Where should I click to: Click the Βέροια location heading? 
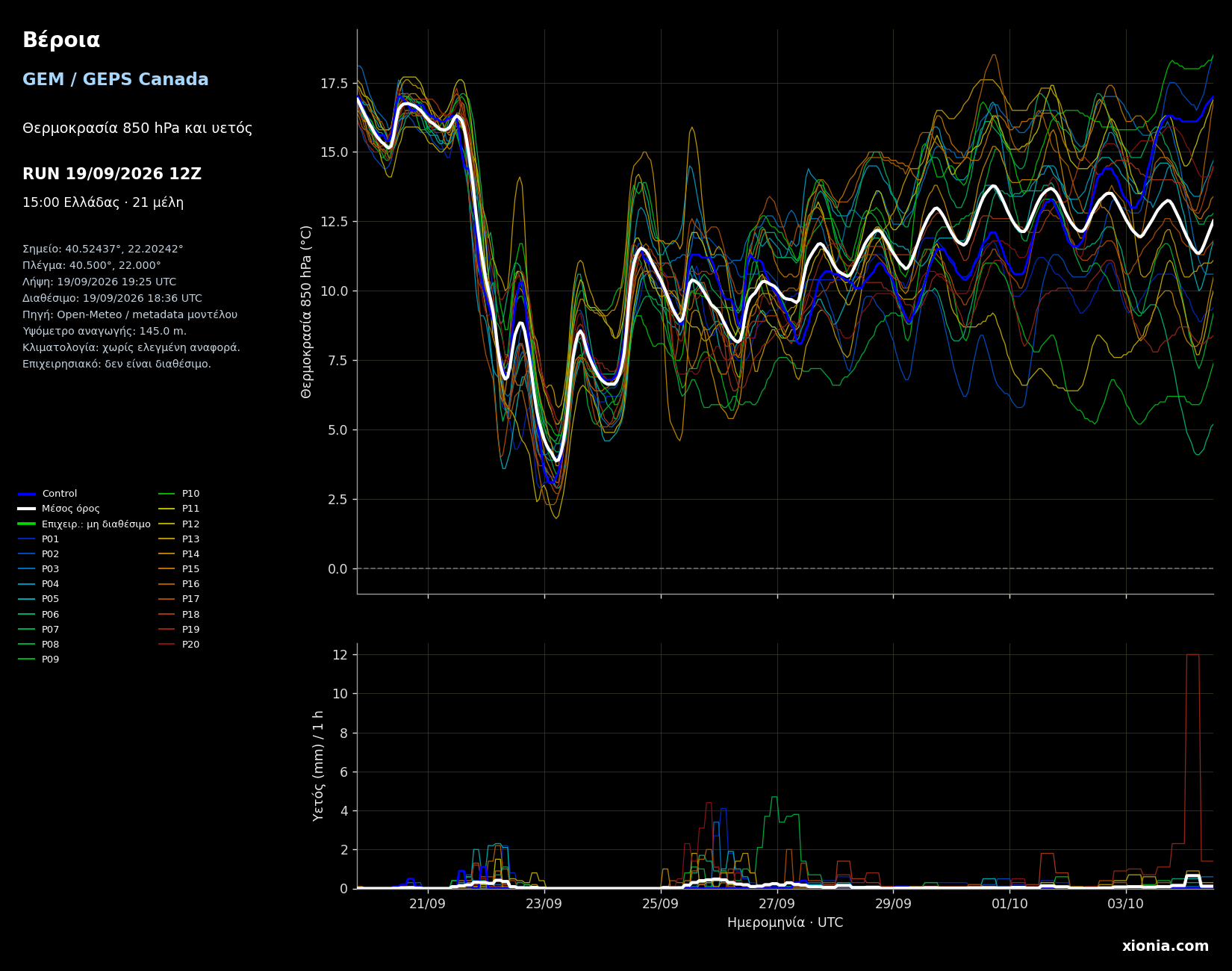61,40
